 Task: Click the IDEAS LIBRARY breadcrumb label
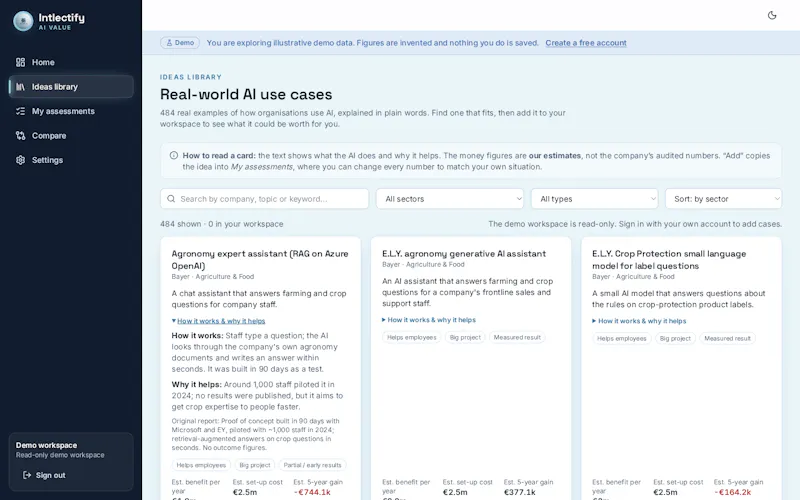(x=191, y=77)
